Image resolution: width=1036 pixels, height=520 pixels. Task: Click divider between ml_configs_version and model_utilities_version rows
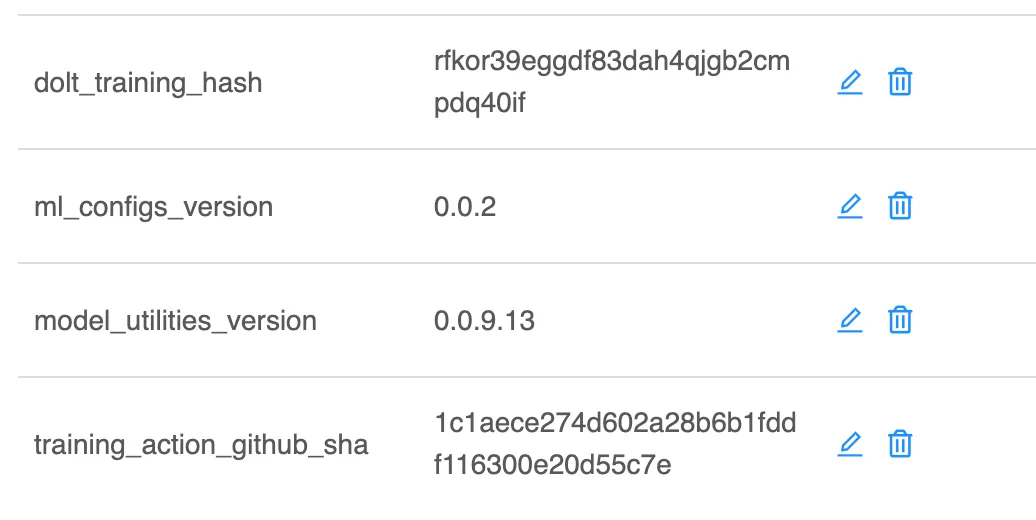(518, 263)
